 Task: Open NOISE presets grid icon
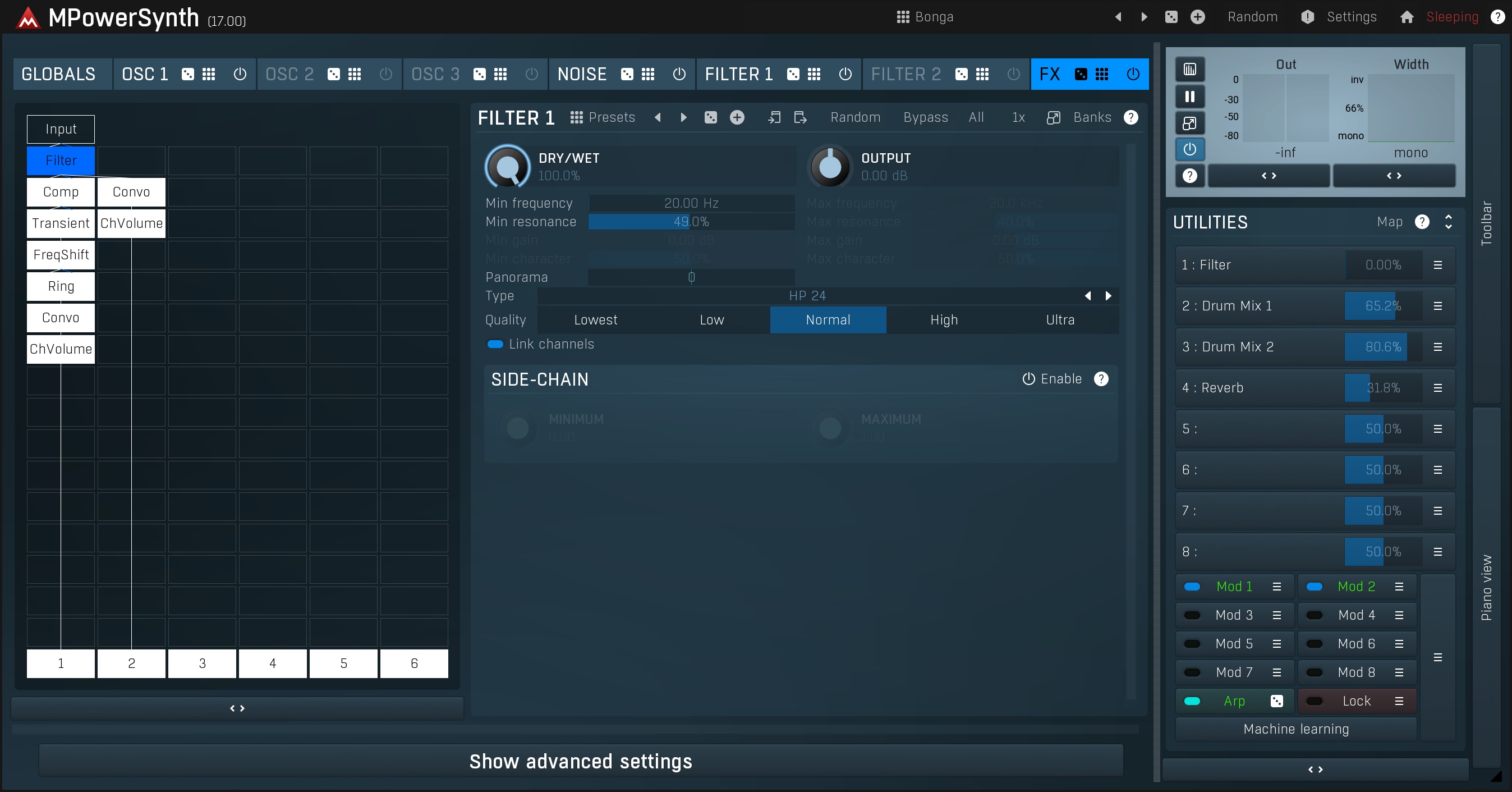point(648,74)
